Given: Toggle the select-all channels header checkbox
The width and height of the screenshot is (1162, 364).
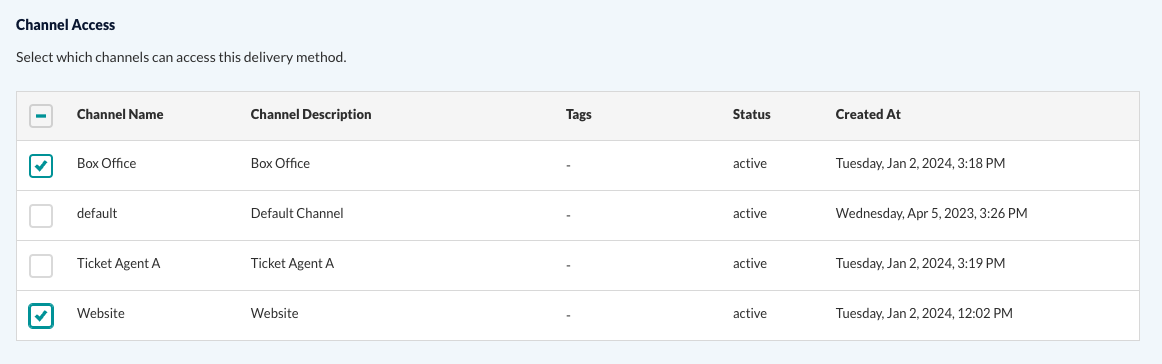Looking at the screenshot, I should click(41, 116).
